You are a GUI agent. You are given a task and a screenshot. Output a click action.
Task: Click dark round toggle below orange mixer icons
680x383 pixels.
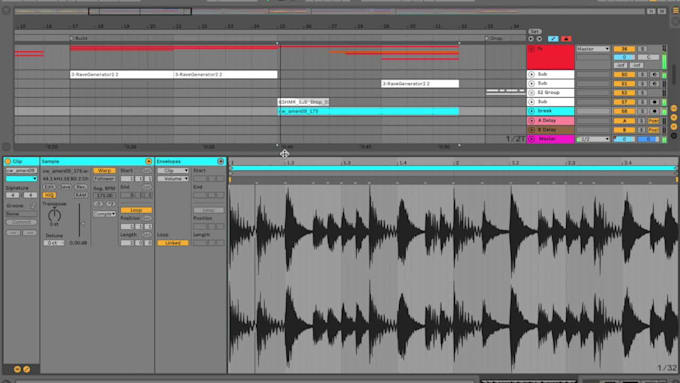(x=674, y=136)
